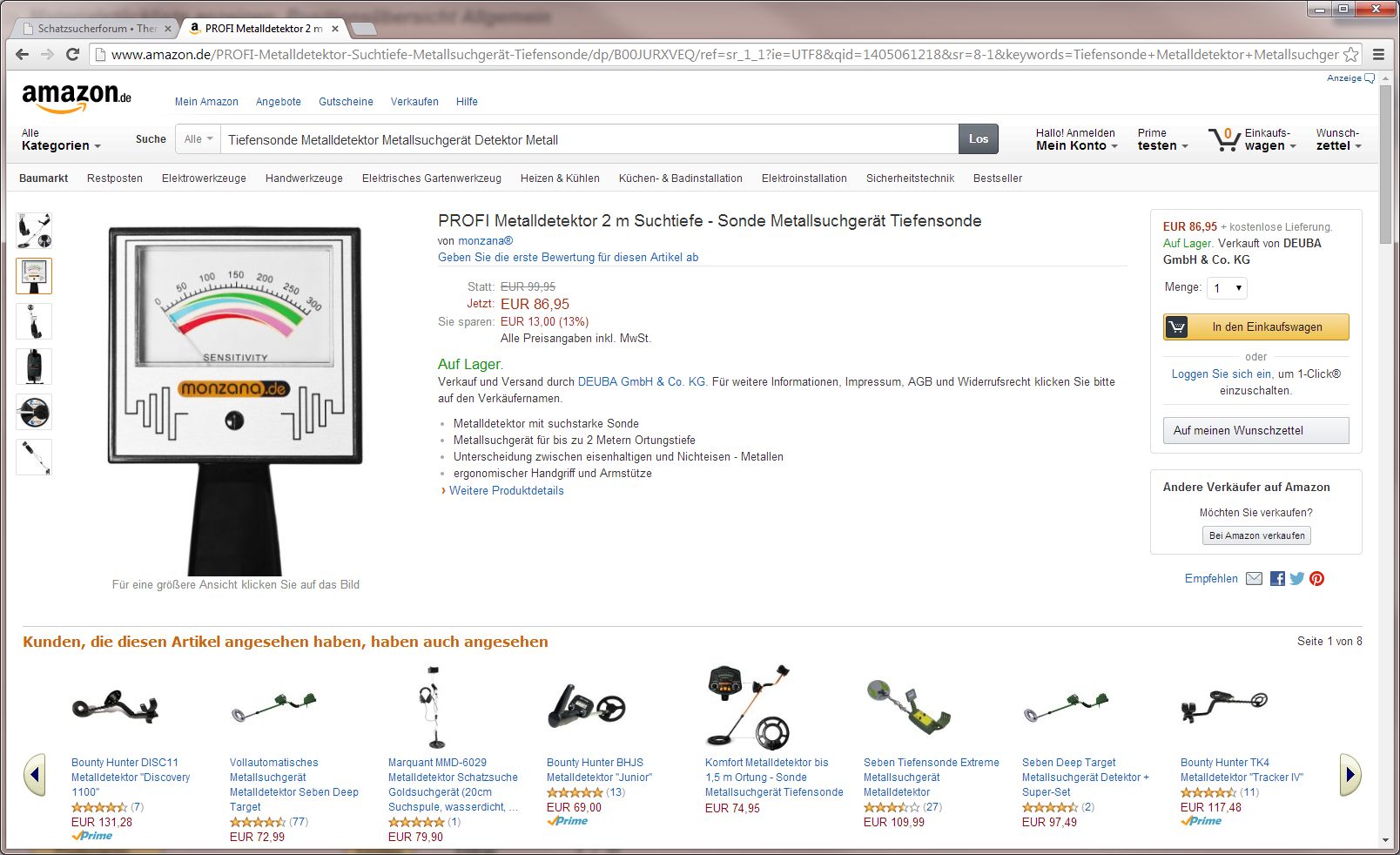
Task: Open Weitere Produktdetails link
Action: [506, 491]
